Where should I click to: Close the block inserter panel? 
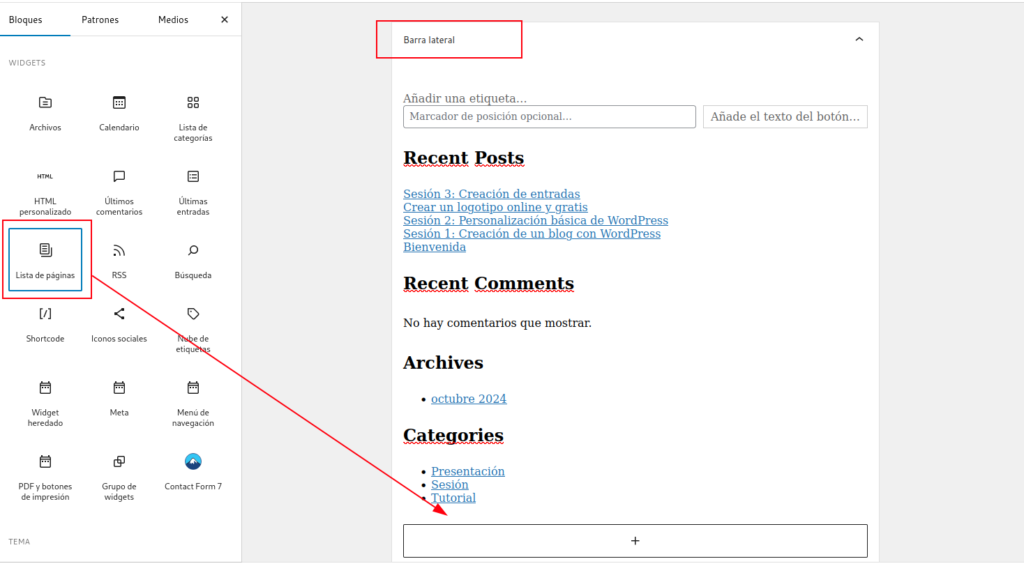224,20
